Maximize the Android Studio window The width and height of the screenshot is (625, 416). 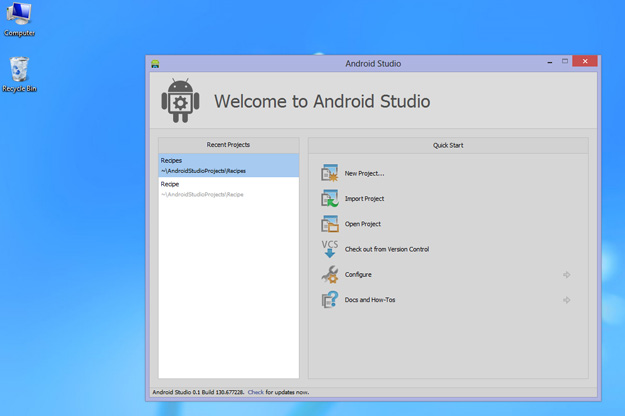(x=565, y=61)
